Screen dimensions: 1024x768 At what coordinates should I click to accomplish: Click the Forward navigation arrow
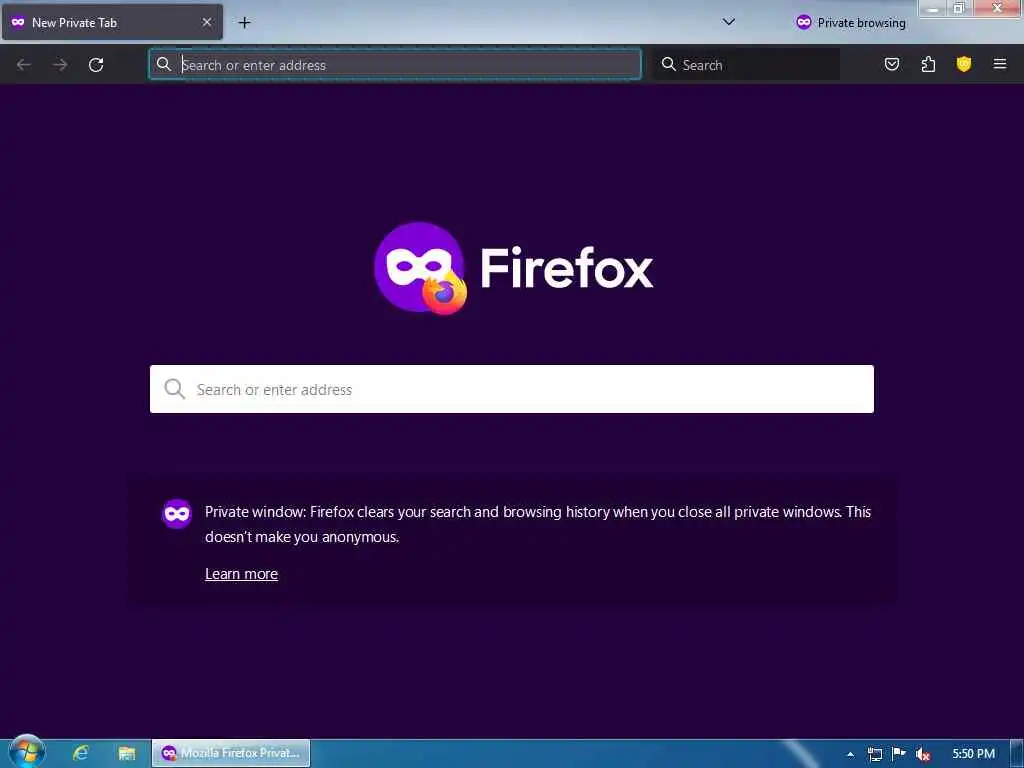(60, 65)
